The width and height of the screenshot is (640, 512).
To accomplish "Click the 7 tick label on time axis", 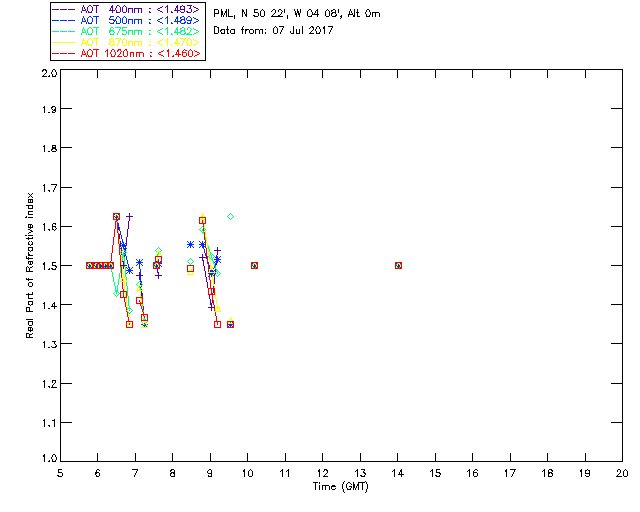I will click(135, 473).
